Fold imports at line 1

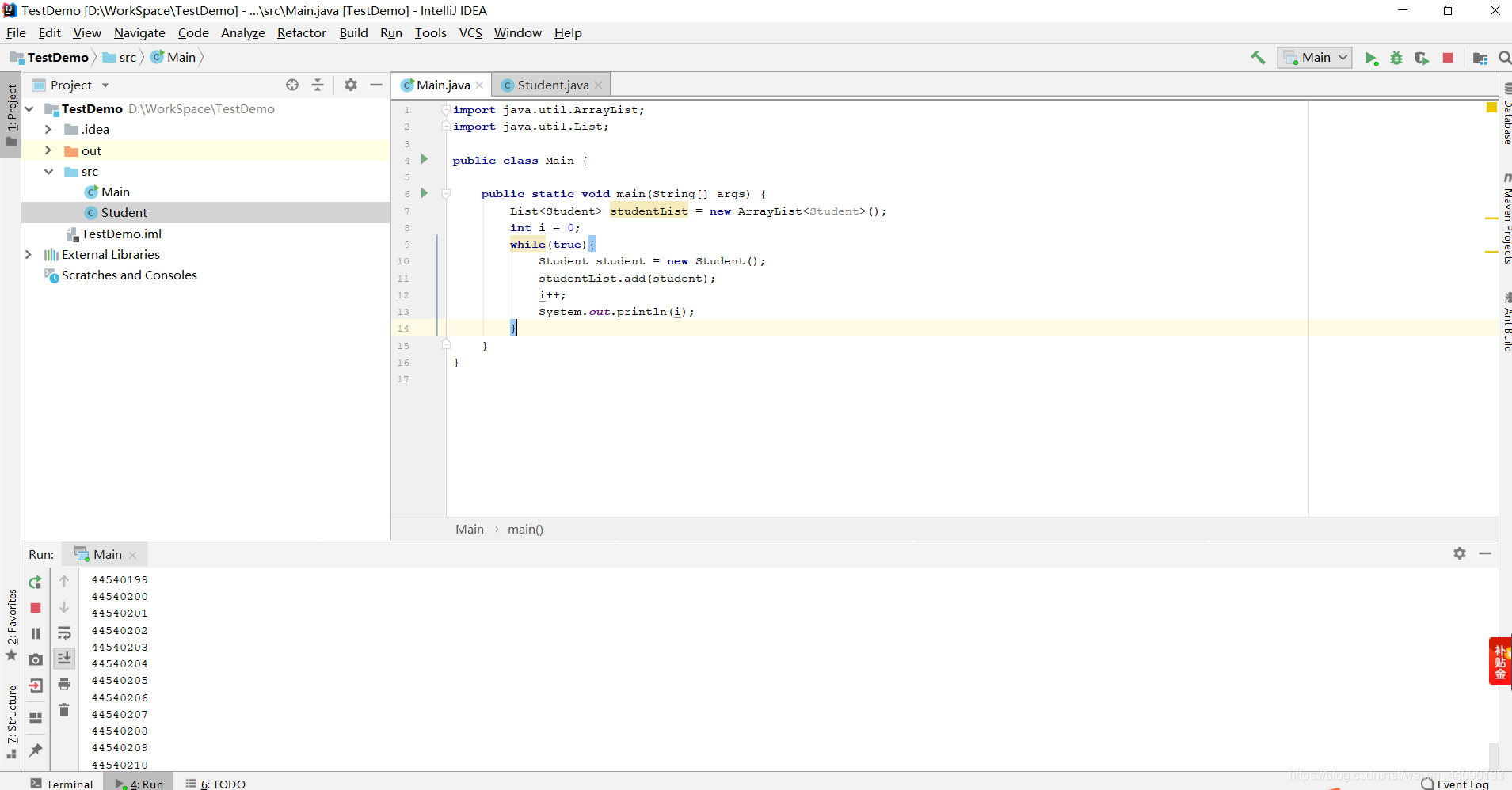pyautogui.click(x=446, y=109)
